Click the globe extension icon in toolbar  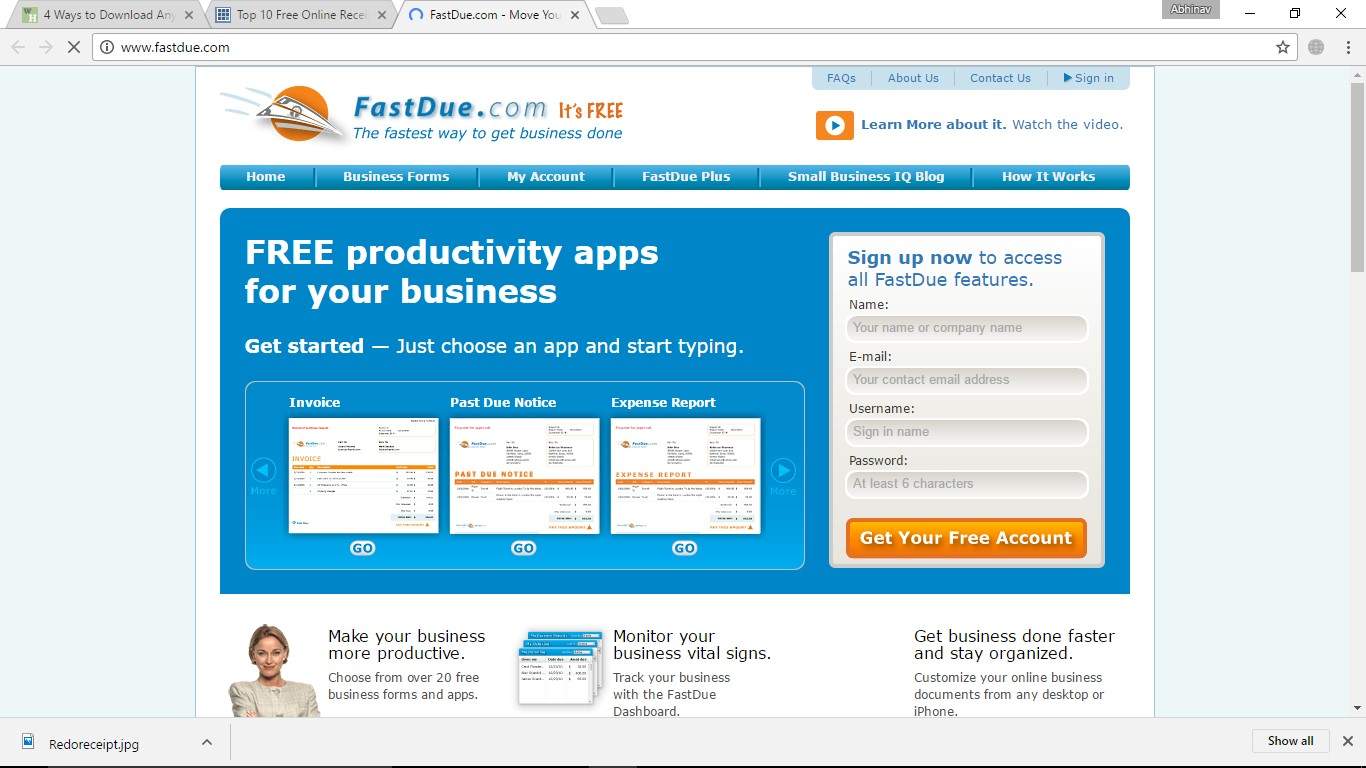pos(1316,47)
